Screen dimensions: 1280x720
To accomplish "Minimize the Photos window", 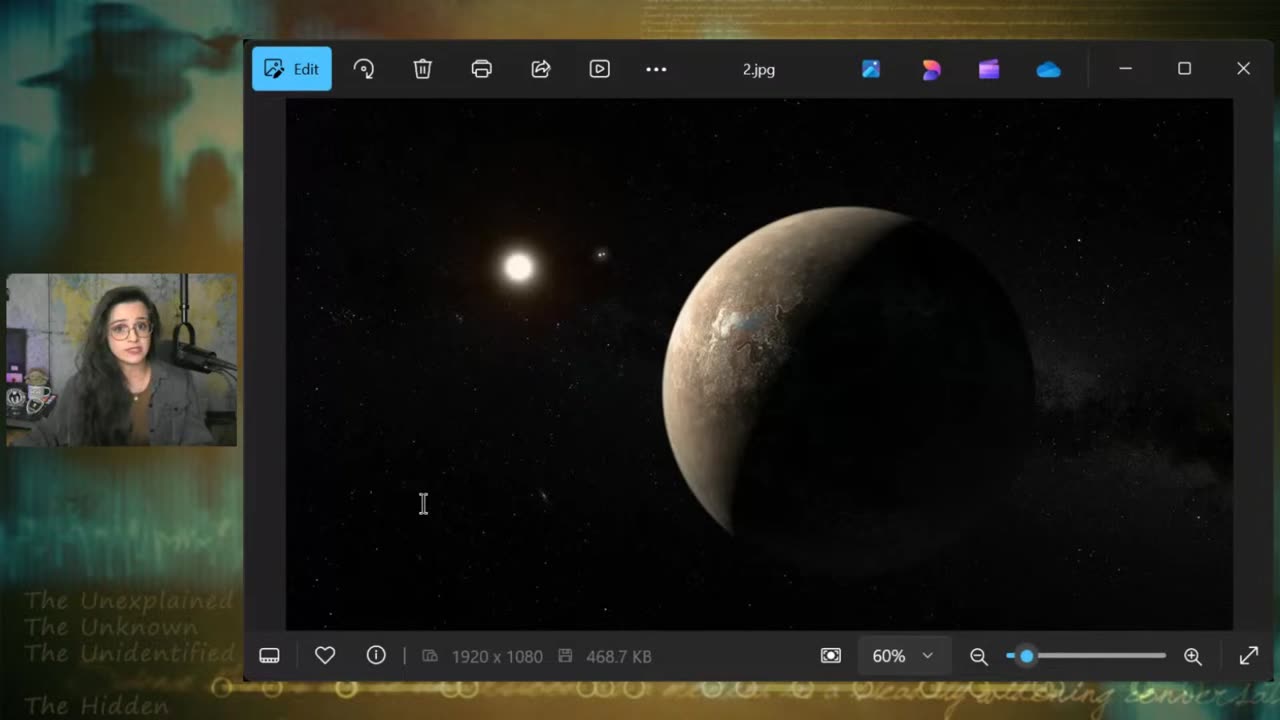I will pyautogui.click(x=1125, y=69).
